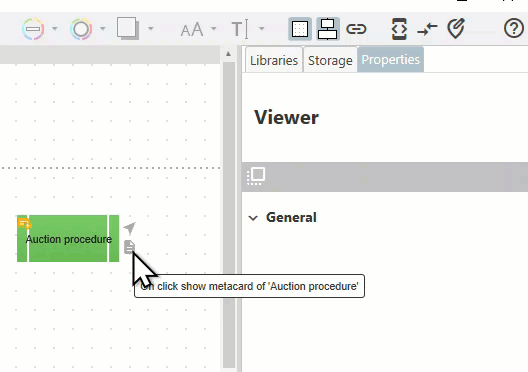Open help with the question mark icon

514,28
